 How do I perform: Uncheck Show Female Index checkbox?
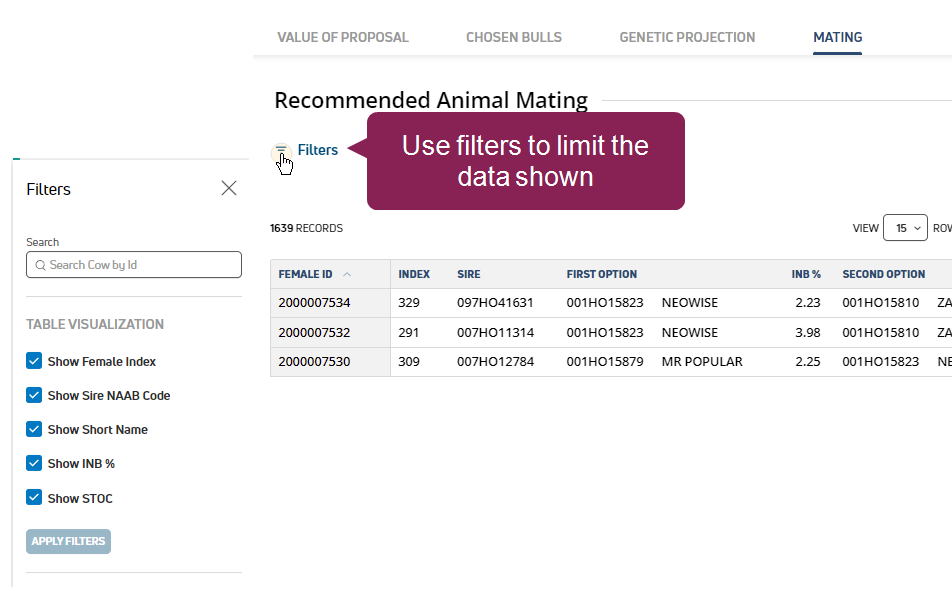(34, 361)
